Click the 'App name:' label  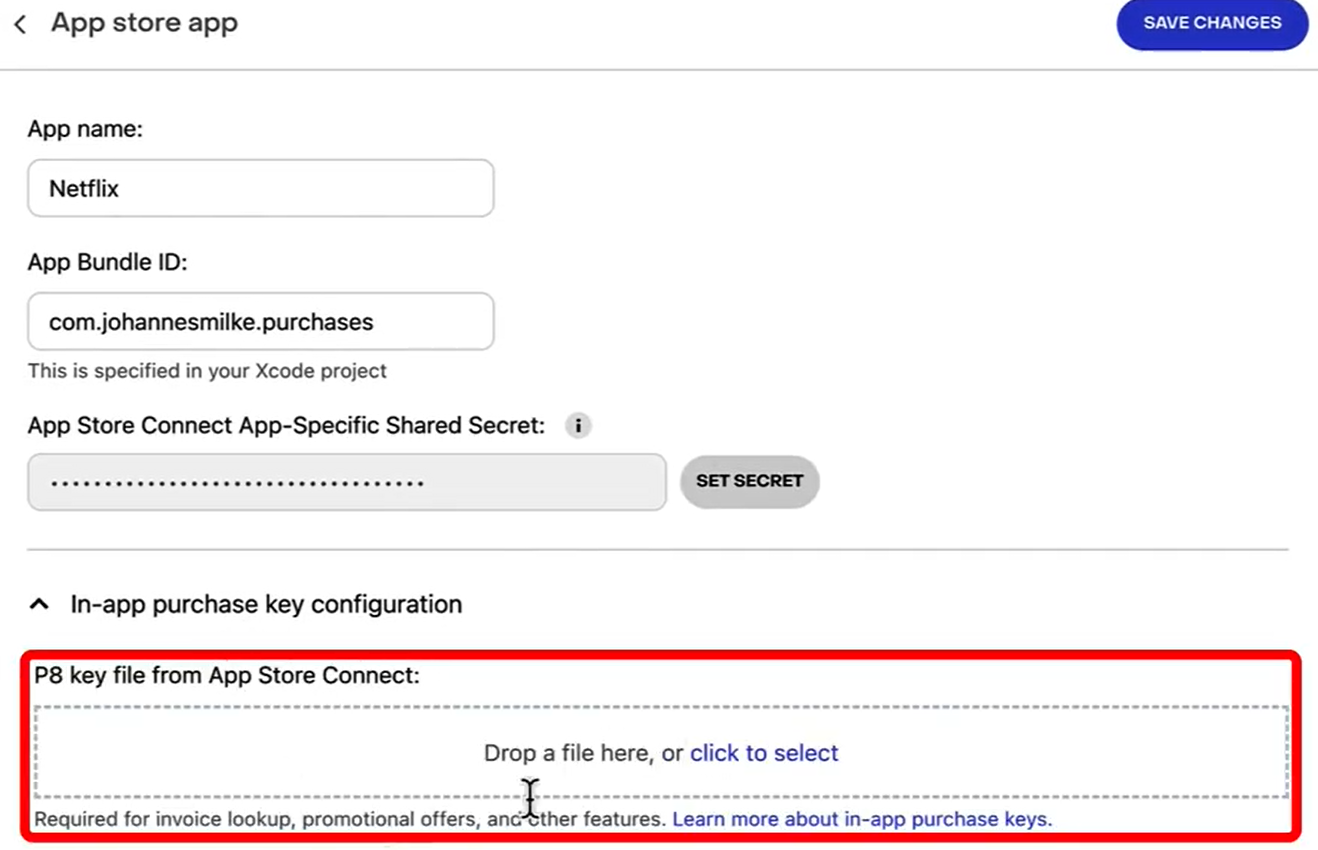85,129
